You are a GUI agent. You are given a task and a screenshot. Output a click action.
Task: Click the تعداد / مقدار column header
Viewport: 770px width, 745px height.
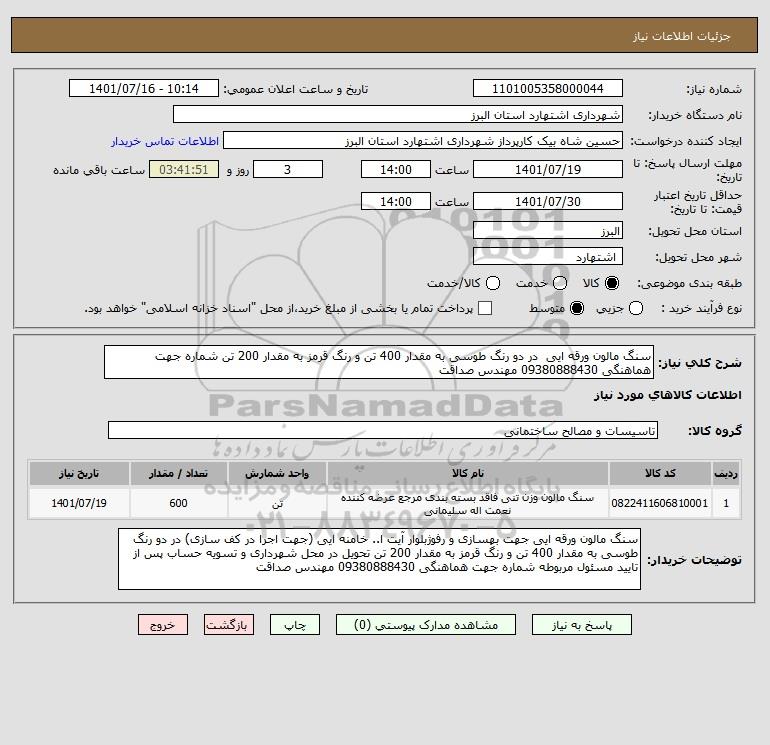178,473
